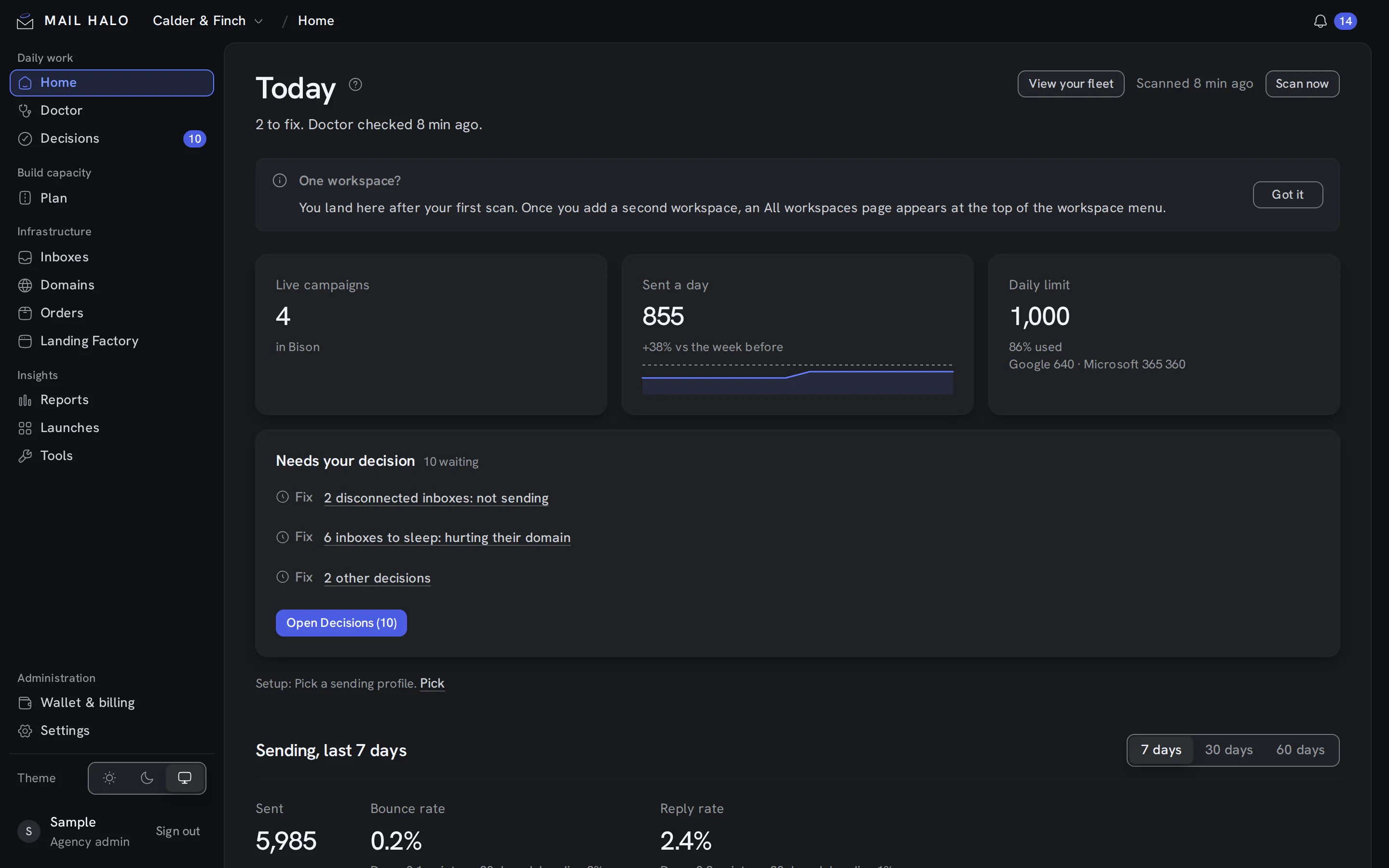
Task: Click View your fleet button
Action: pyautogui.click(x=1071, y=84)
